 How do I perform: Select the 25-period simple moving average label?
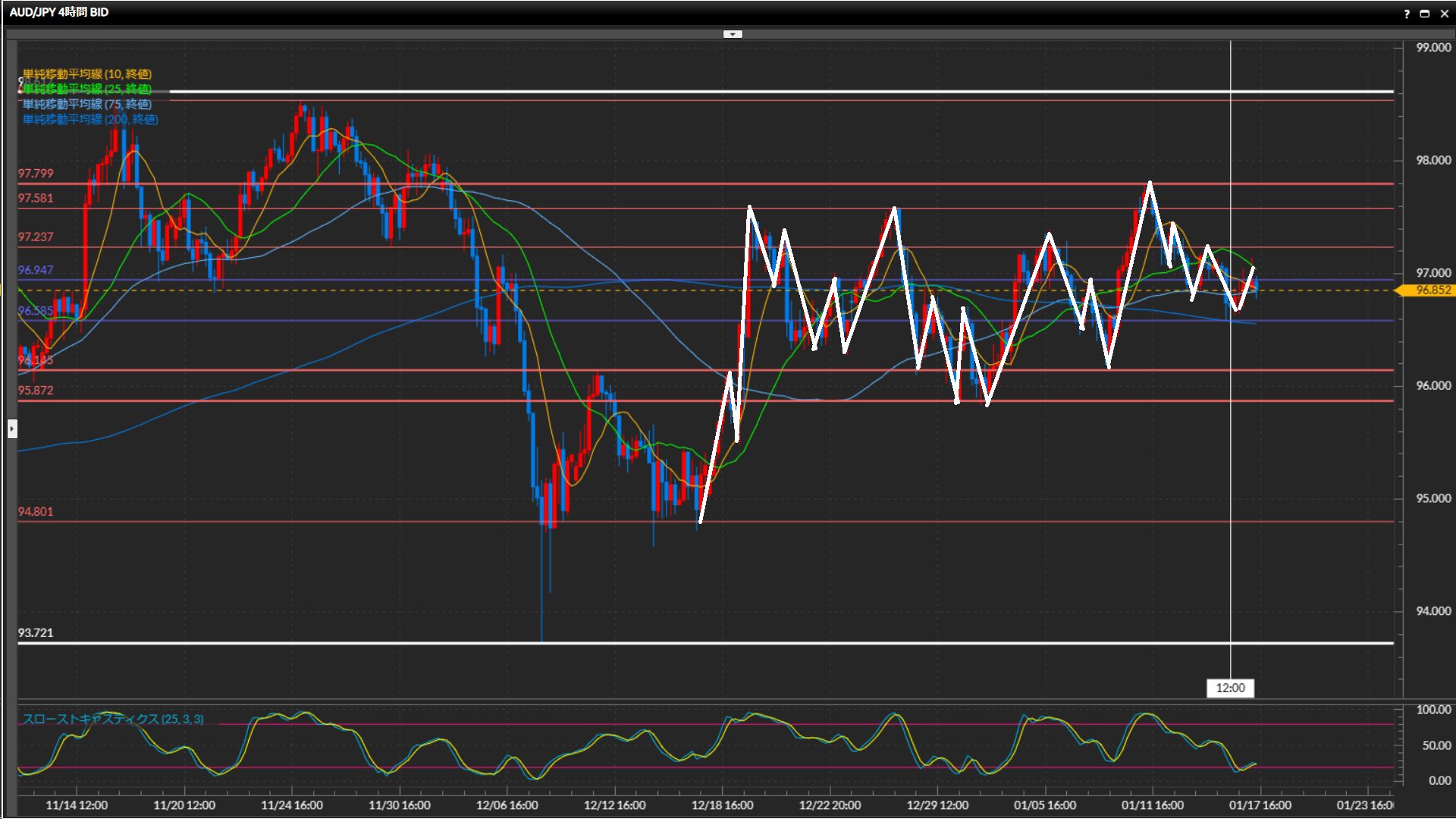coord(87,89)
